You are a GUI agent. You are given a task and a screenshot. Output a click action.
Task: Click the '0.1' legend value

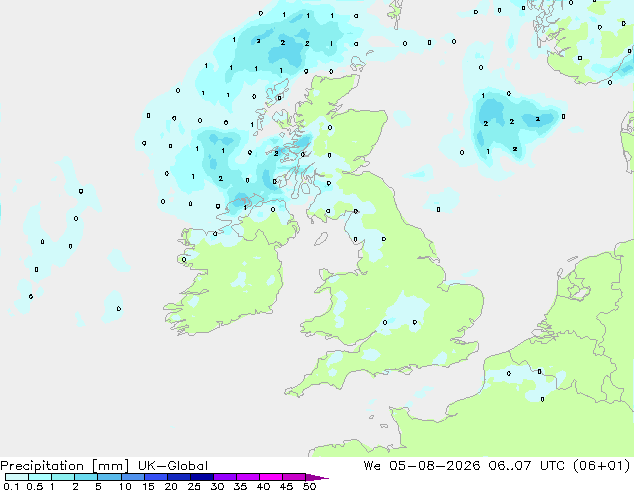coord(11,486)
